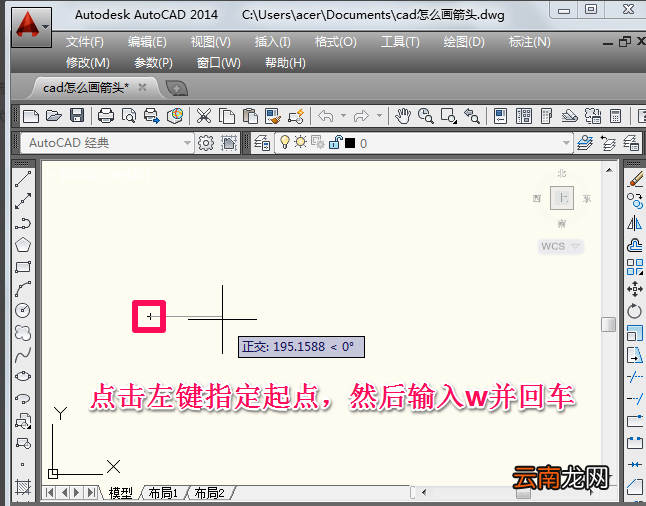
Task: Click the vertical scrollbar thumb
Action: click(608, 324)
